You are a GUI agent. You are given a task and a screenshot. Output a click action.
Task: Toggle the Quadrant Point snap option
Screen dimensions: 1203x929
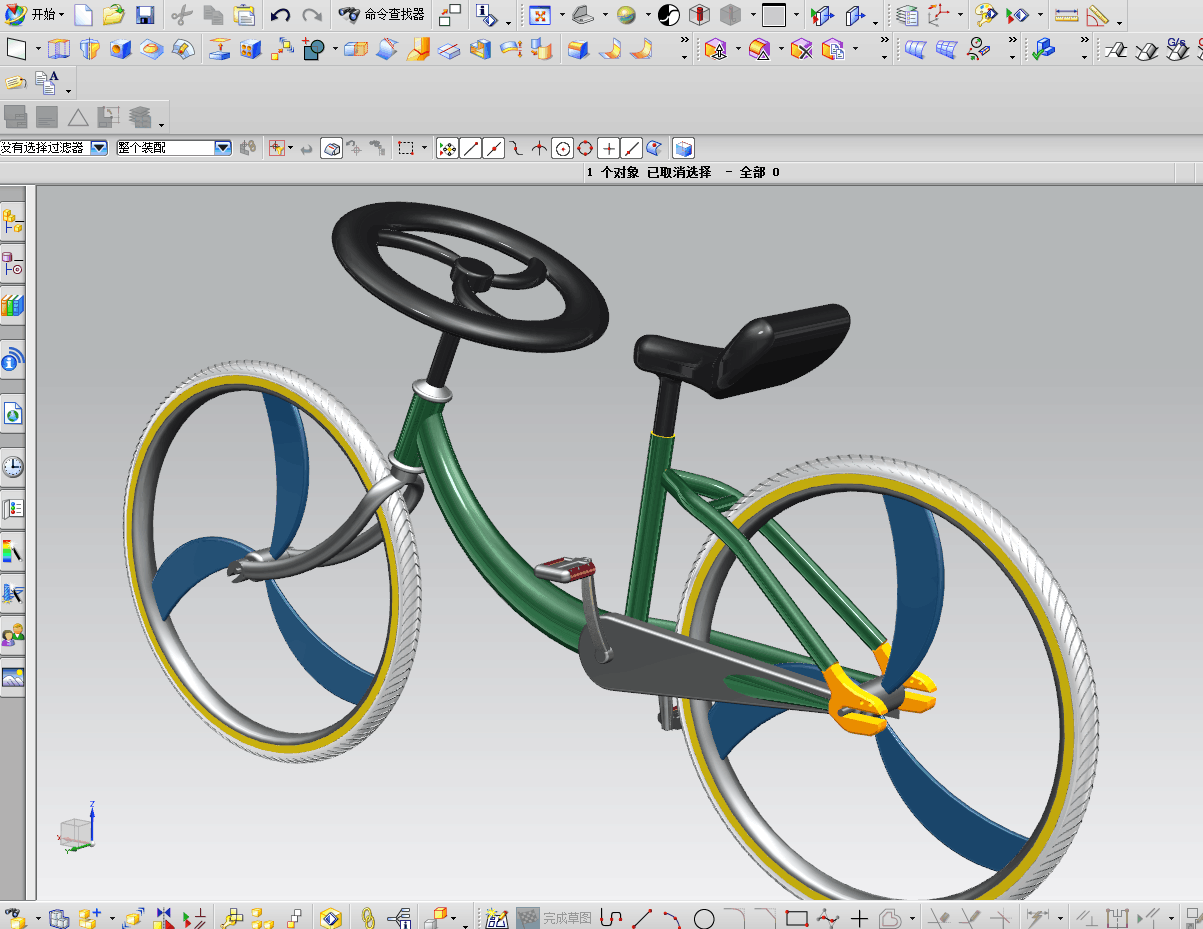(586, 148)
